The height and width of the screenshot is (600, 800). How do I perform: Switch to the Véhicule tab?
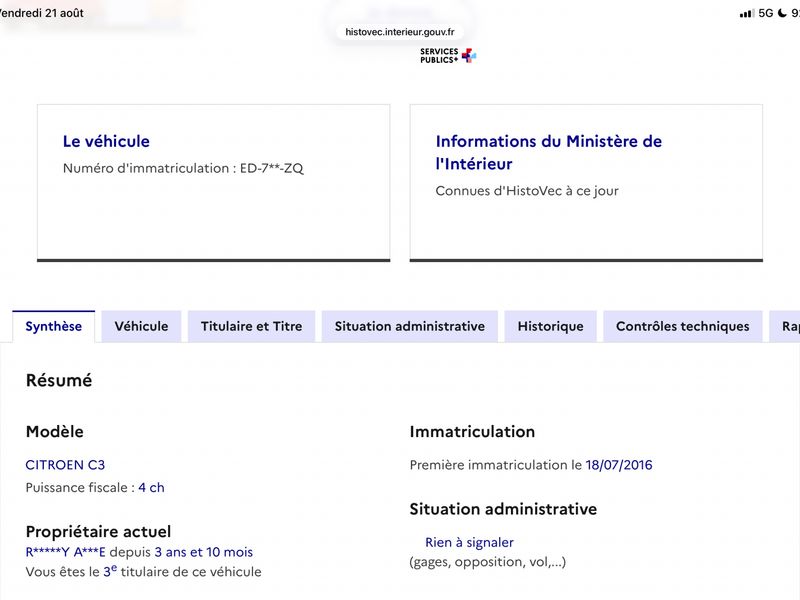[141, 326]
